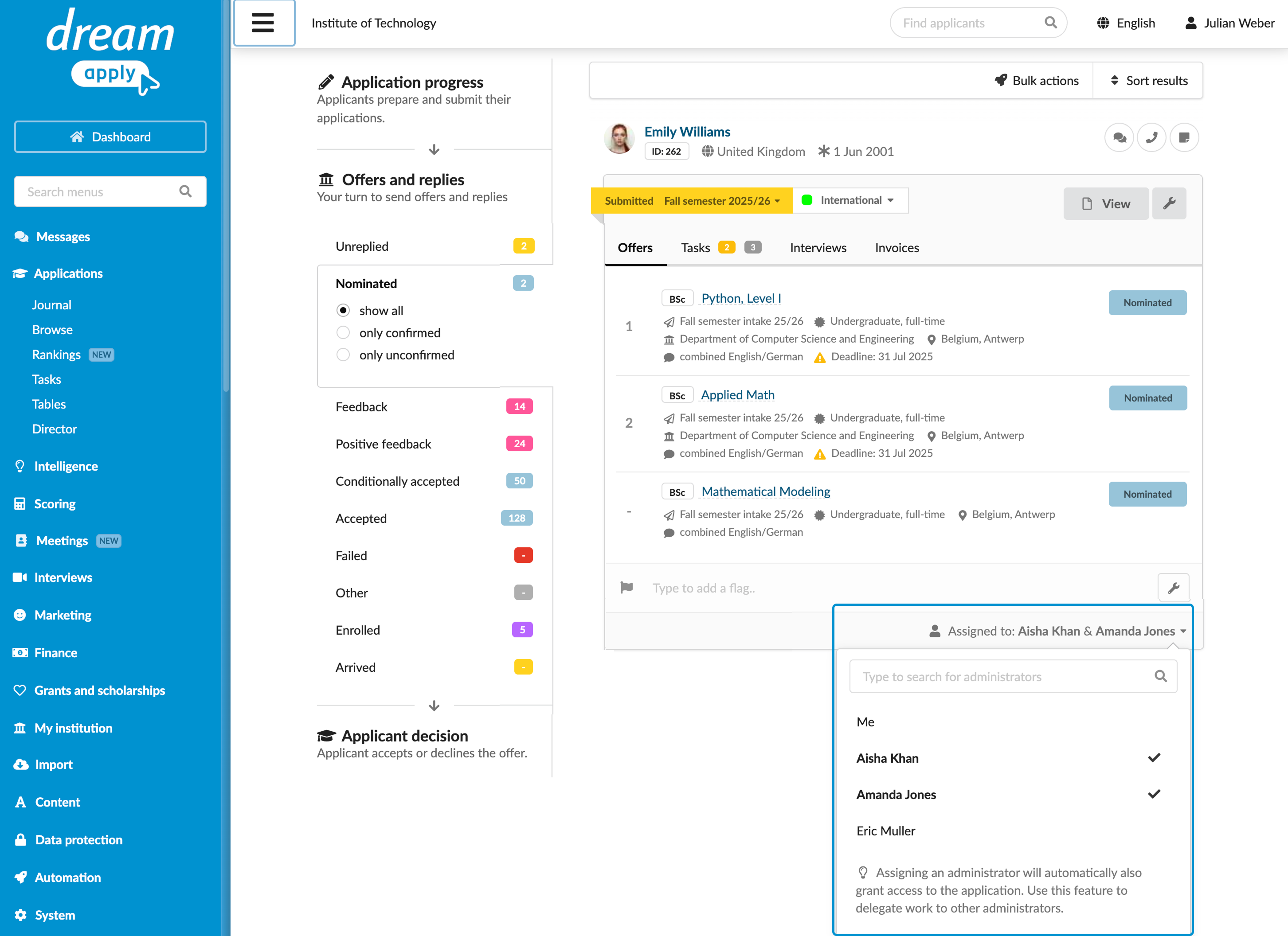This screenshot has width=1288, height=936.
Task: Open Scoring sidebar section
Action: tap(55, 504)
